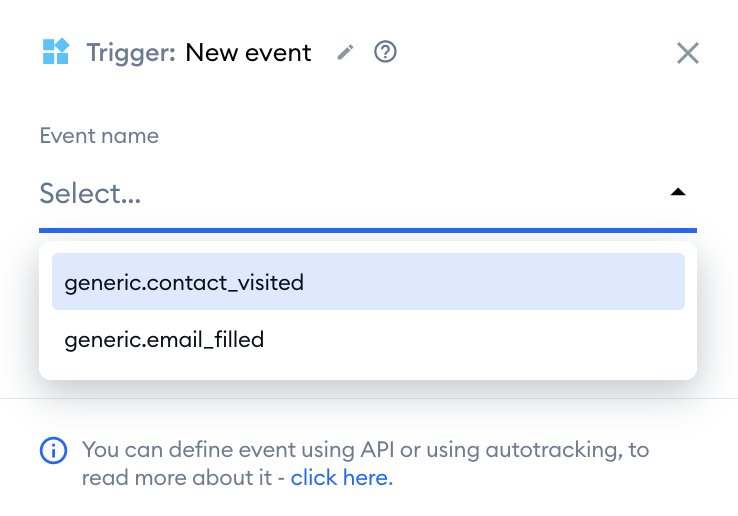Close the trigger panel with the X
738x516 pixels.
tap(688, 53)
